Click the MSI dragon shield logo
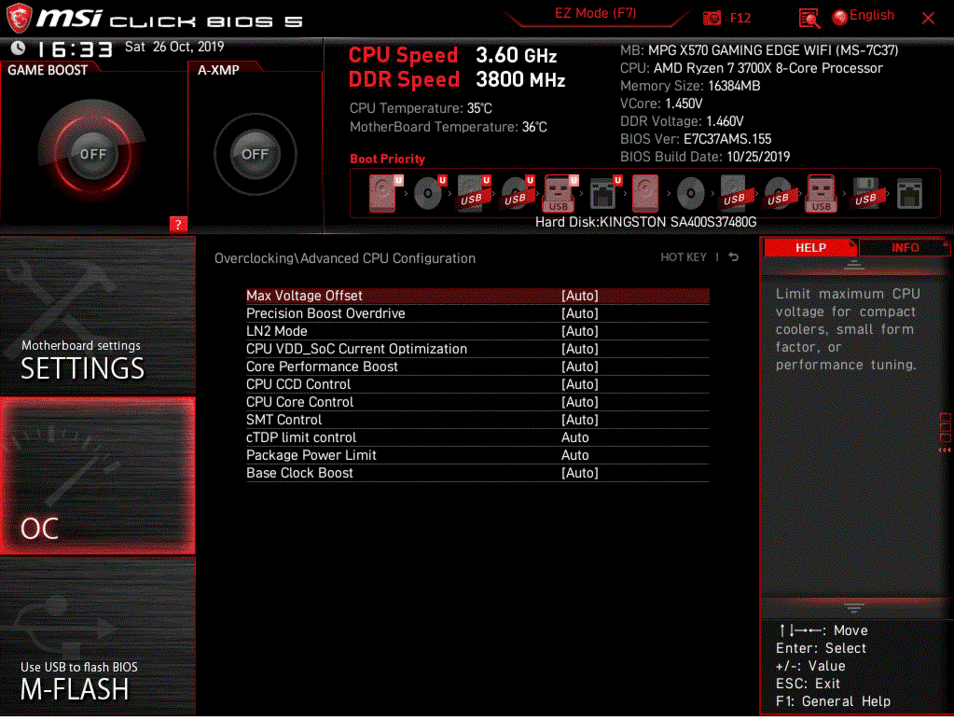The image size is (954, 720). 18,18
